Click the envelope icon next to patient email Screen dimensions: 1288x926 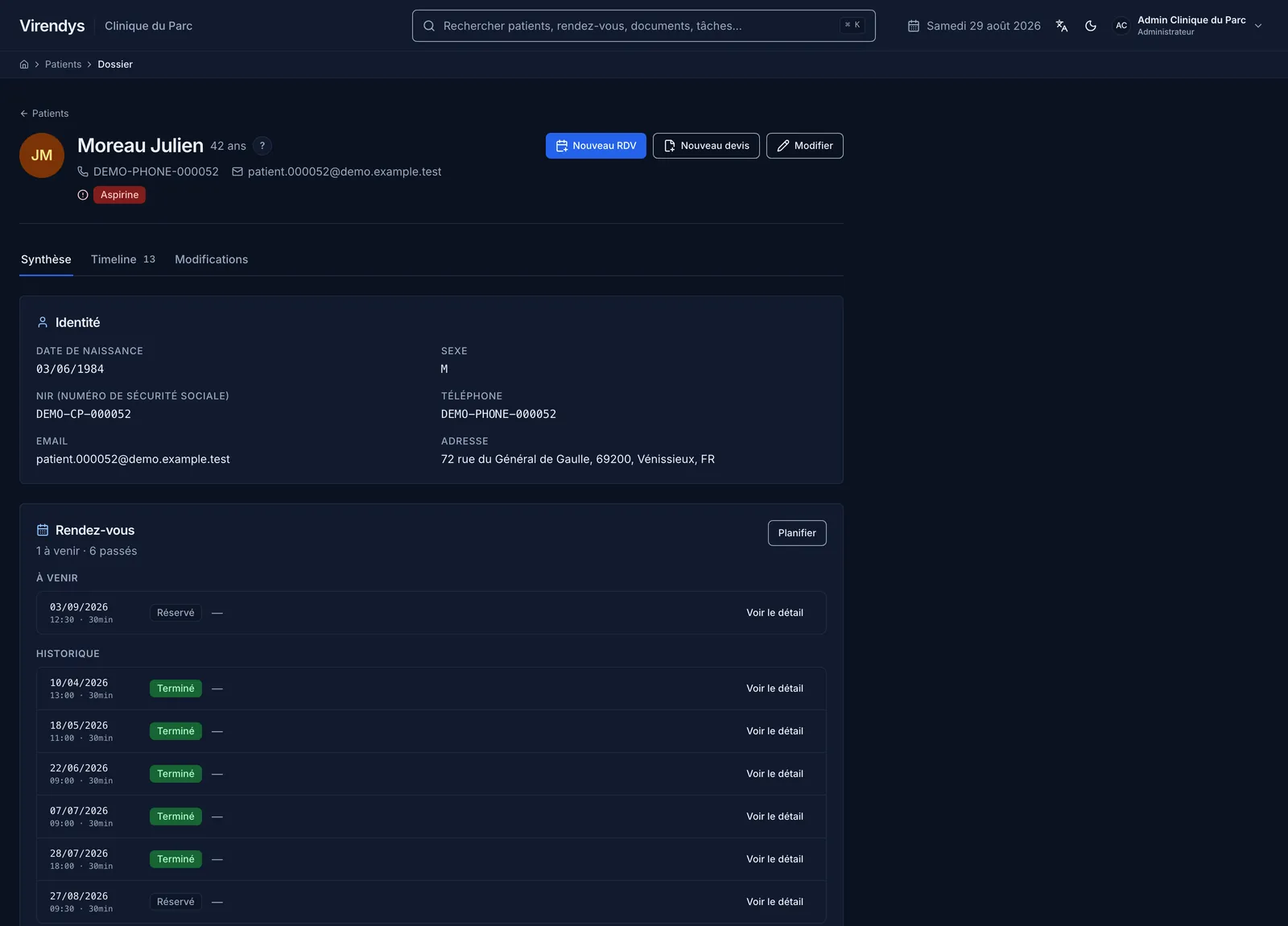point(237,172)
